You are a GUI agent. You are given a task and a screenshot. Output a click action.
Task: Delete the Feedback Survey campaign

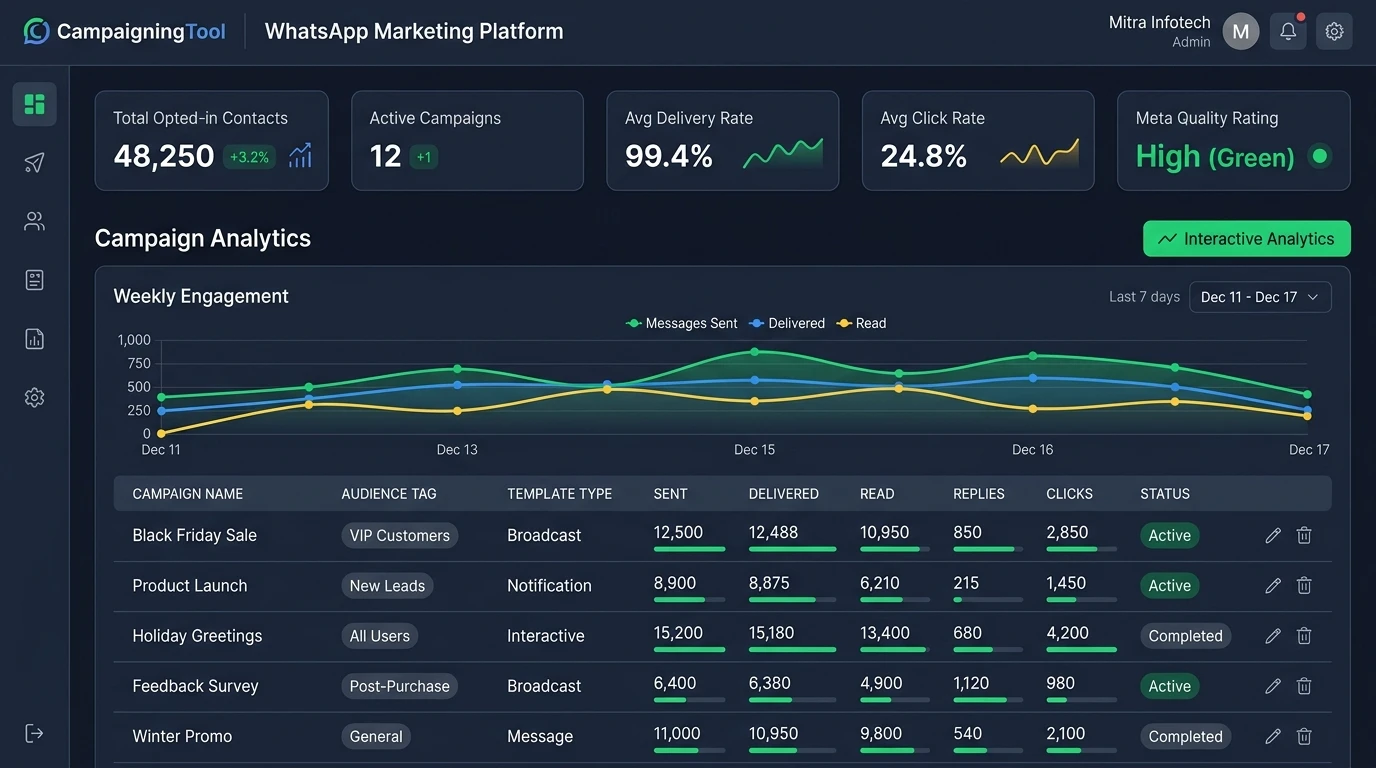click(1304, 686)
